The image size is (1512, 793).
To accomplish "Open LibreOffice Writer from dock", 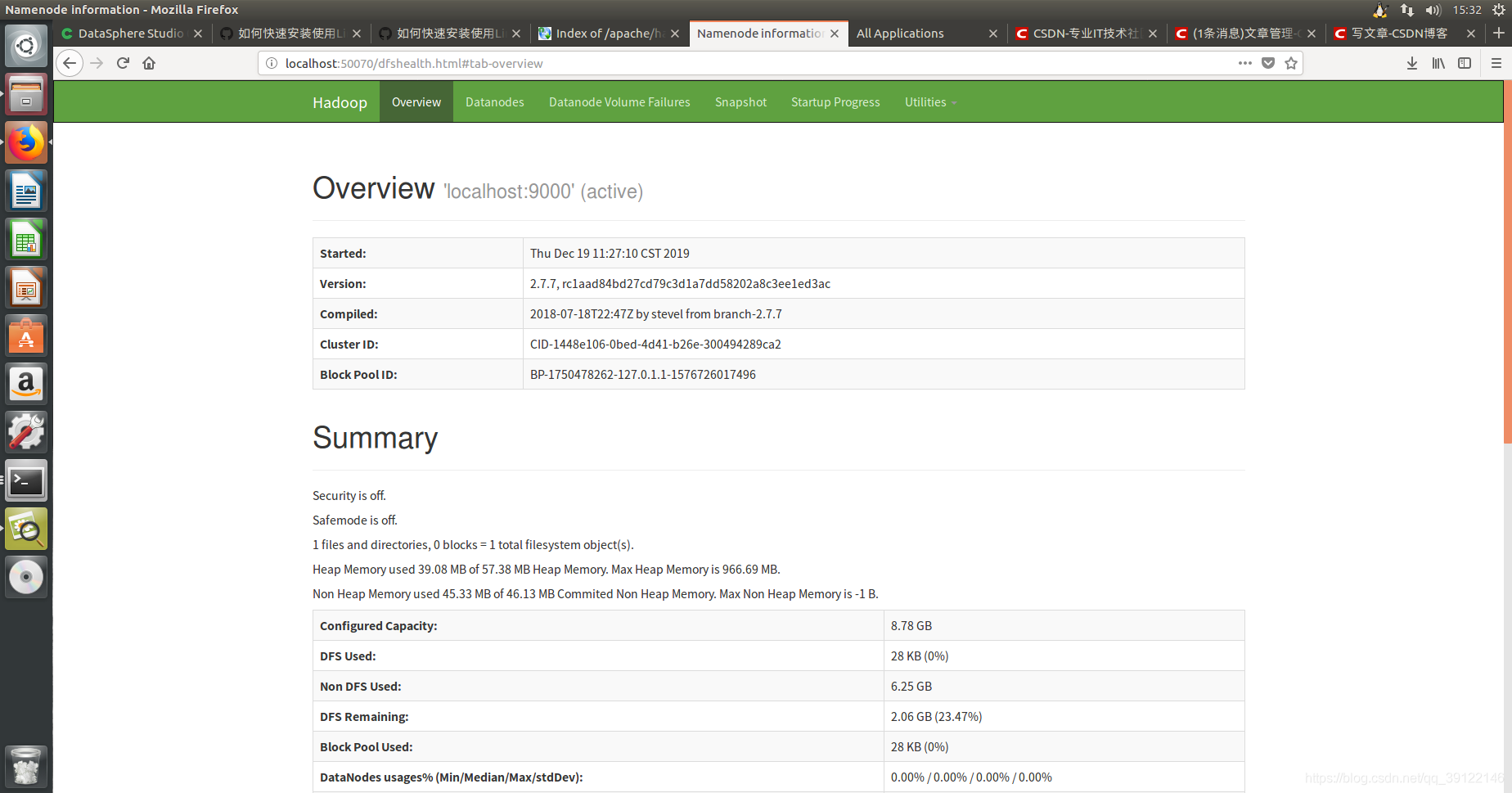I will click(x=26, y=191).
